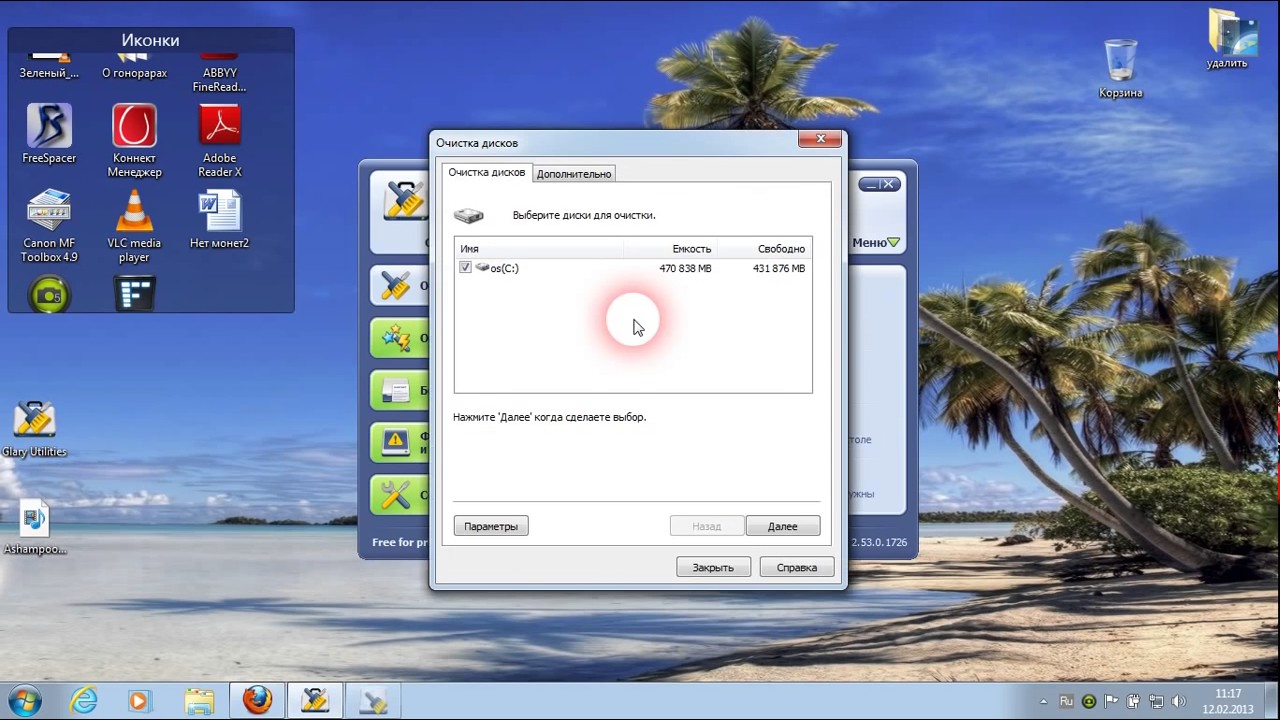Open the Ashampoo desktop shortcut
The image size is (1280, 720).
point(34,527)
